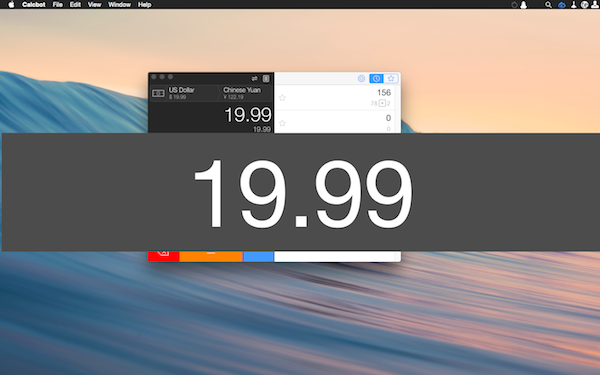Image resolution: width=600 pixels, height=375 pixels.
Task: Click the bell-shaped menu bar icon
Action: (523, 5)
